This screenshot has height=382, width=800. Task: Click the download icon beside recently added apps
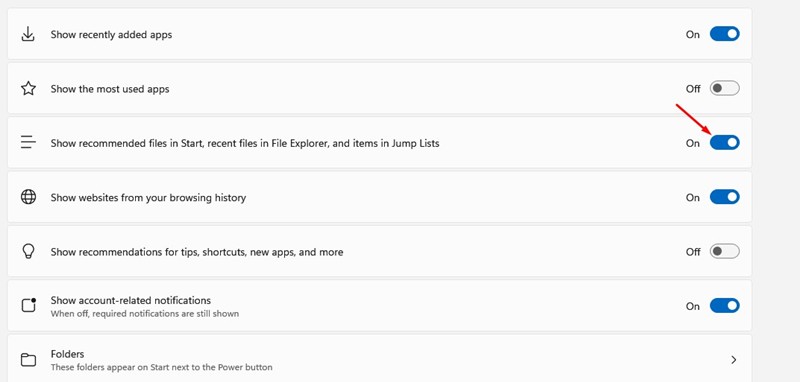tap(28, 34)
